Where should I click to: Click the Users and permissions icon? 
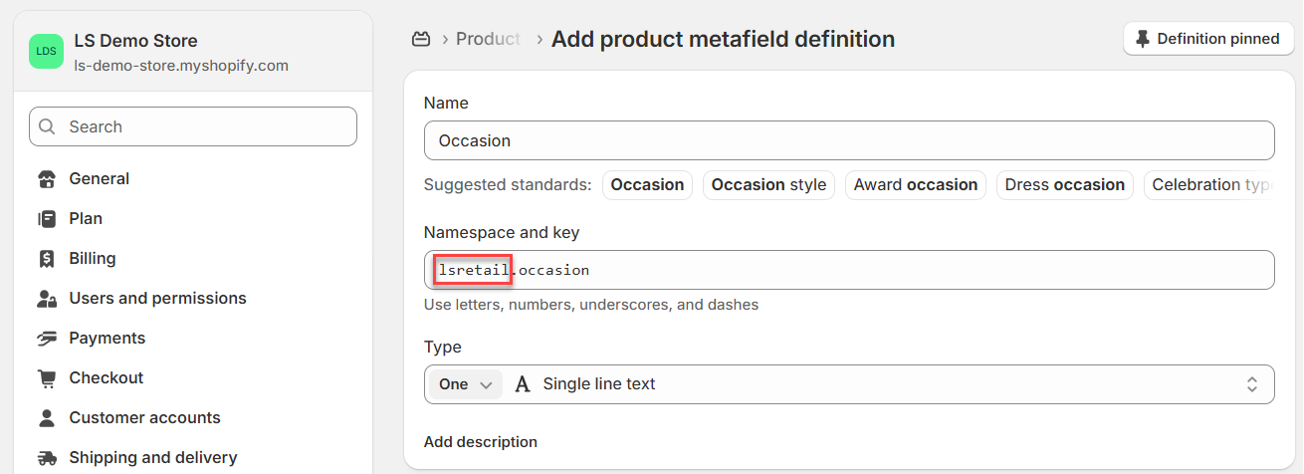46,299
